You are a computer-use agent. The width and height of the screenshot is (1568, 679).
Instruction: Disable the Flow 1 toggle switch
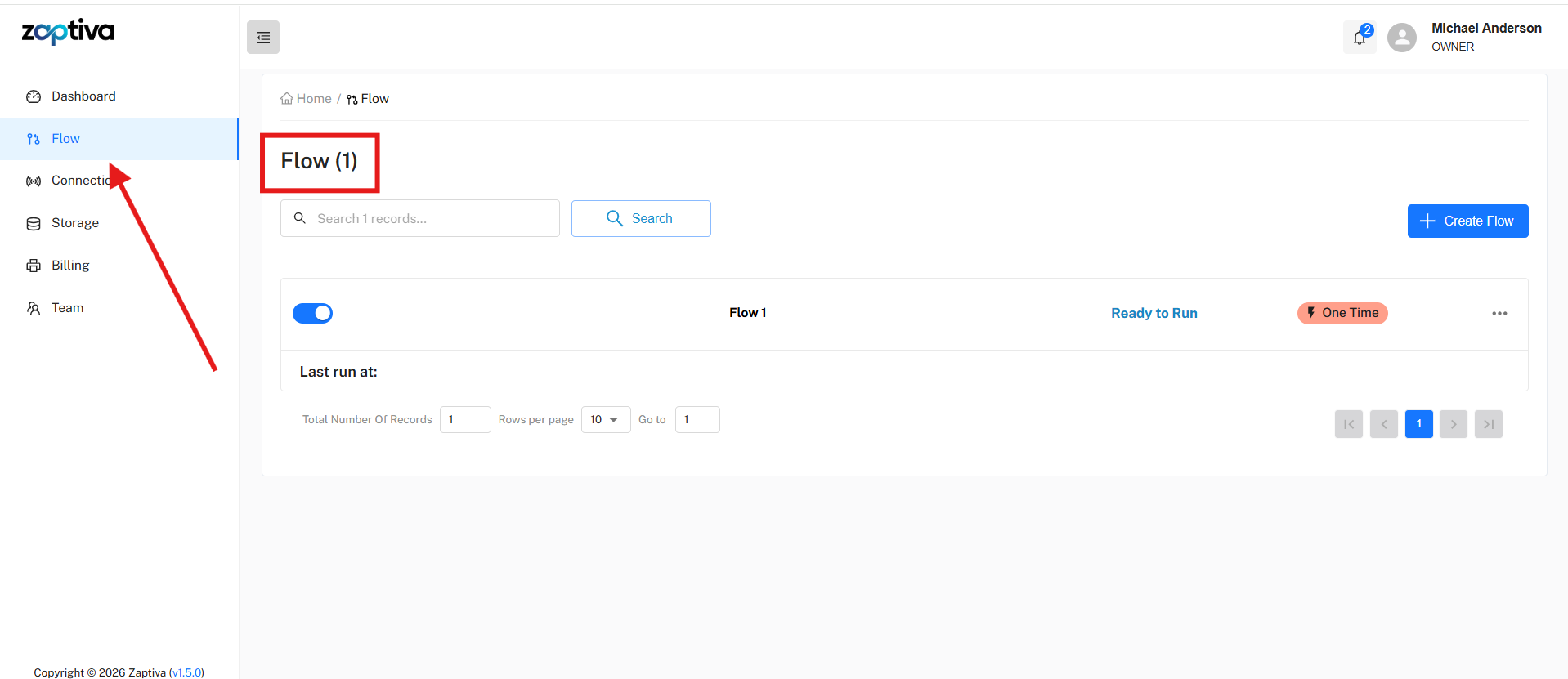(x=312, y=314)
